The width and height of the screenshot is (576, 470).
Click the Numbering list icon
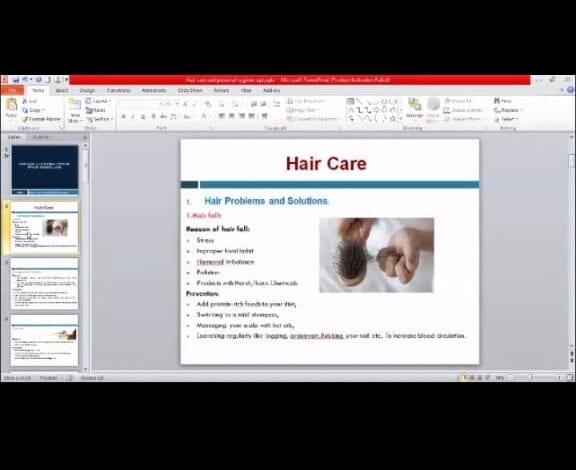tap(235, 104)
